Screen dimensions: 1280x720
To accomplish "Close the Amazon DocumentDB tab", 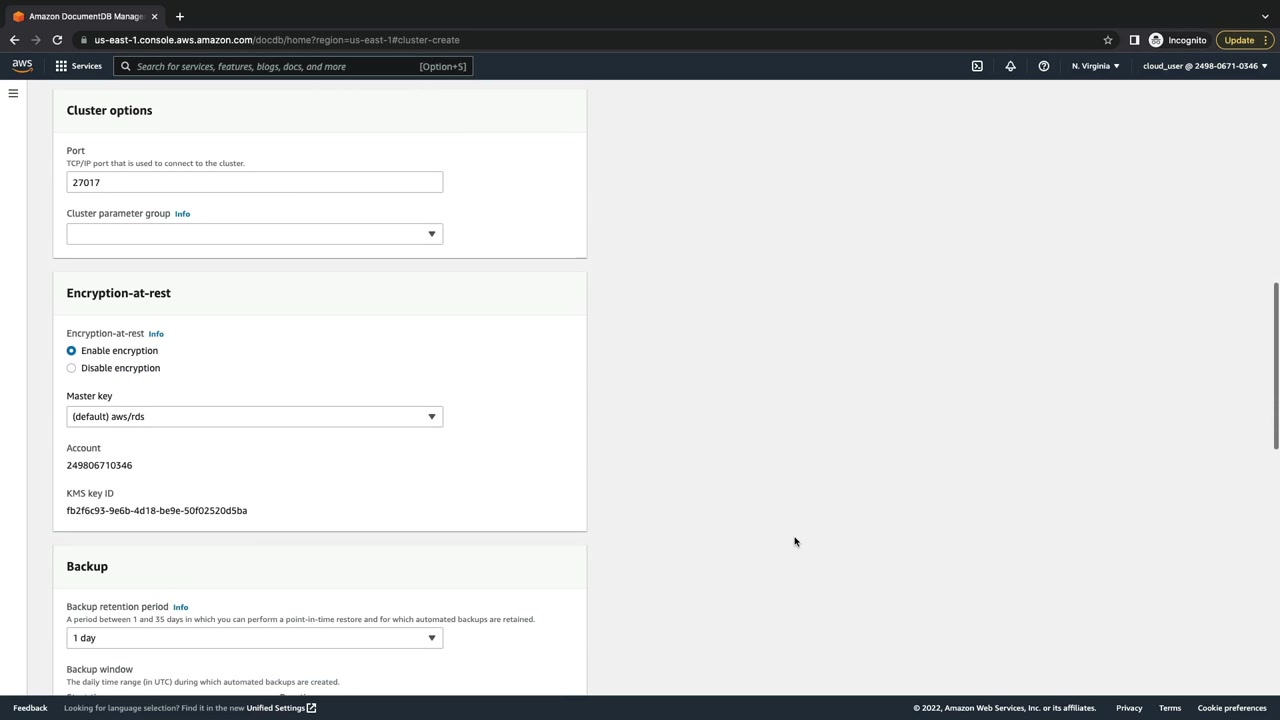I will [x=154, y=16].
